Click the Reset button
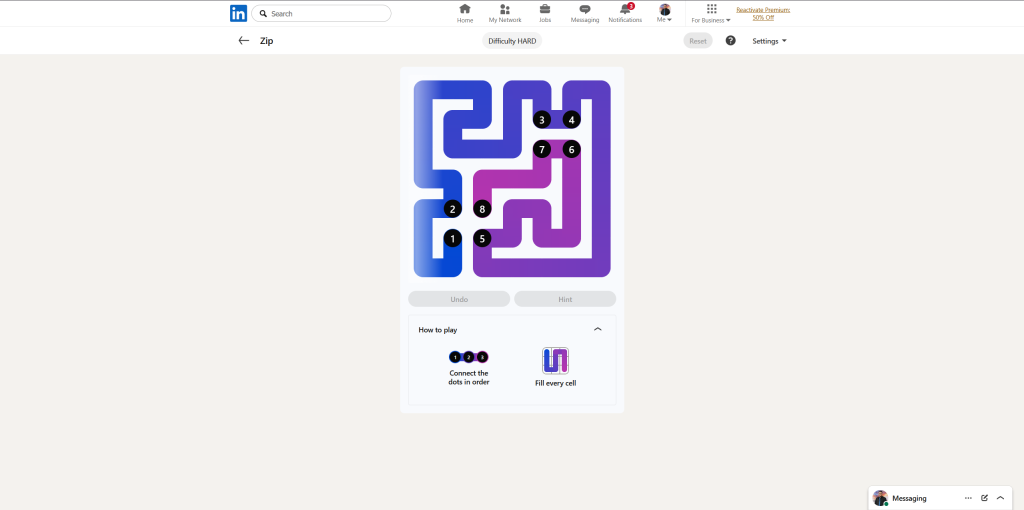This screenshot has height=510, width=1024. (x=697, y=41)
